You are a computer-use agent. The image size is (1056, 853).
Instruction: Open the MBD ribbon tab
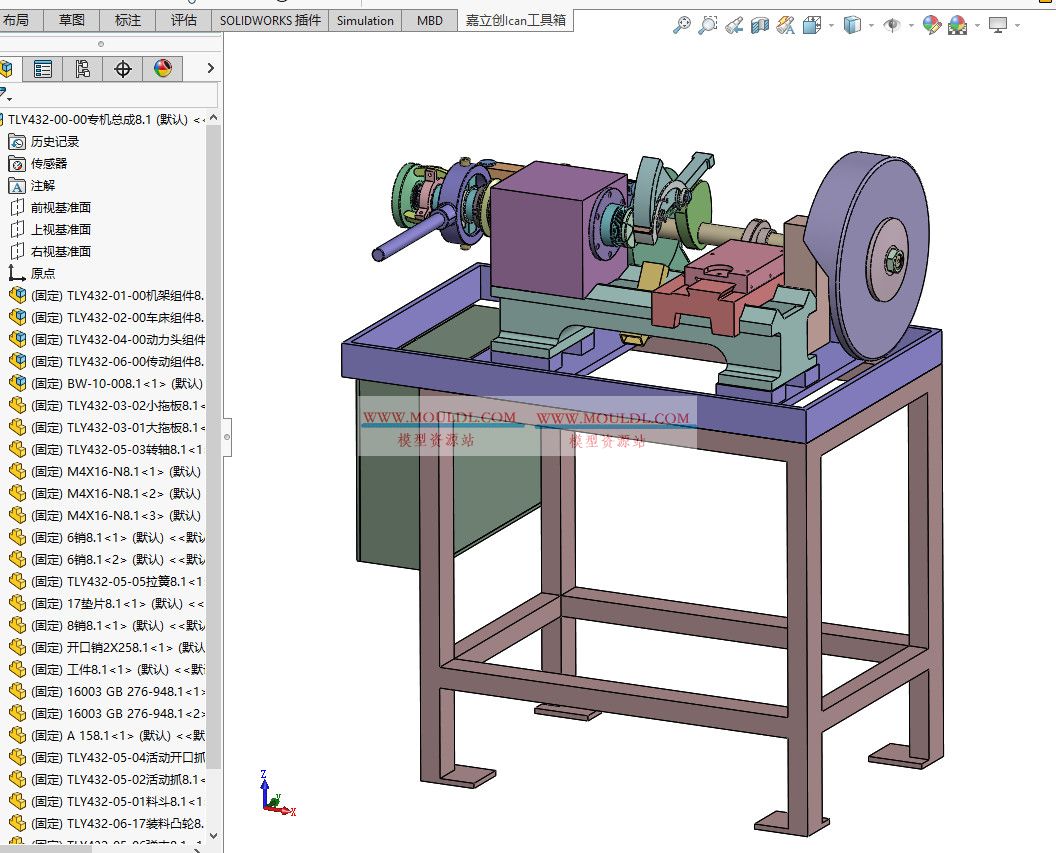tap(429, 20)
